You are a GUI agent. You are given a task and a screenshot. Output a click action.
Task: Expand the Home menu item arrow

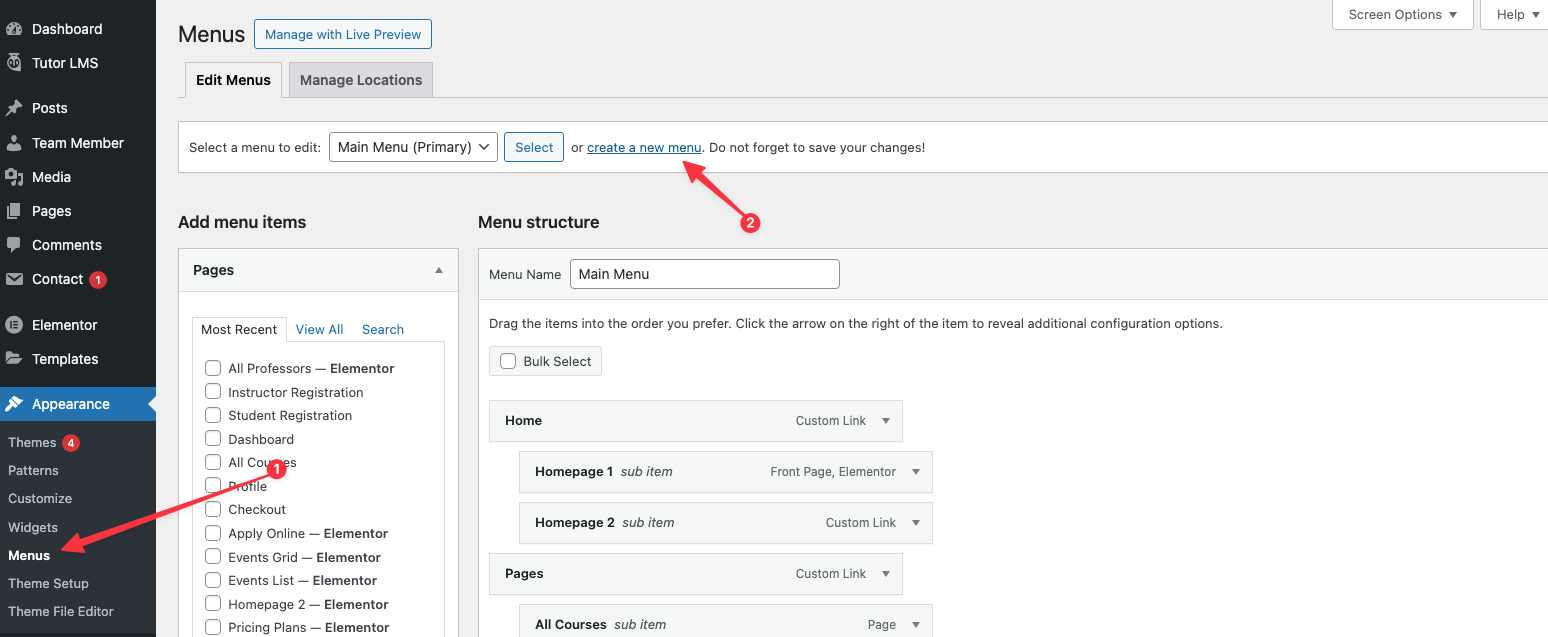[x=886, y=421]
